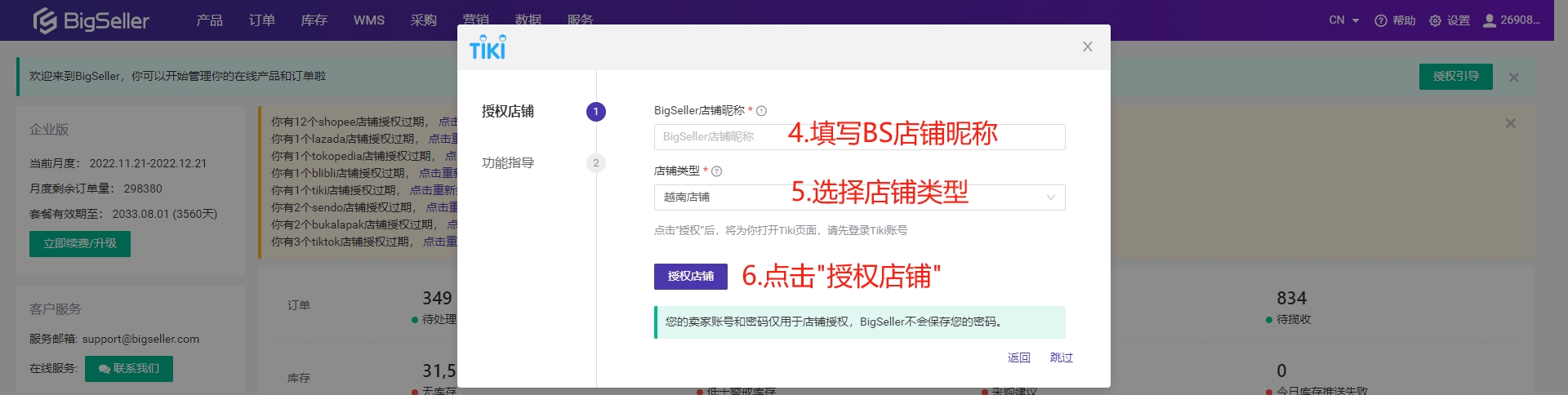Dismiss the welcome banner close icon
1568x395 pixels.
pyautogui.click(x=1514, y=78)
